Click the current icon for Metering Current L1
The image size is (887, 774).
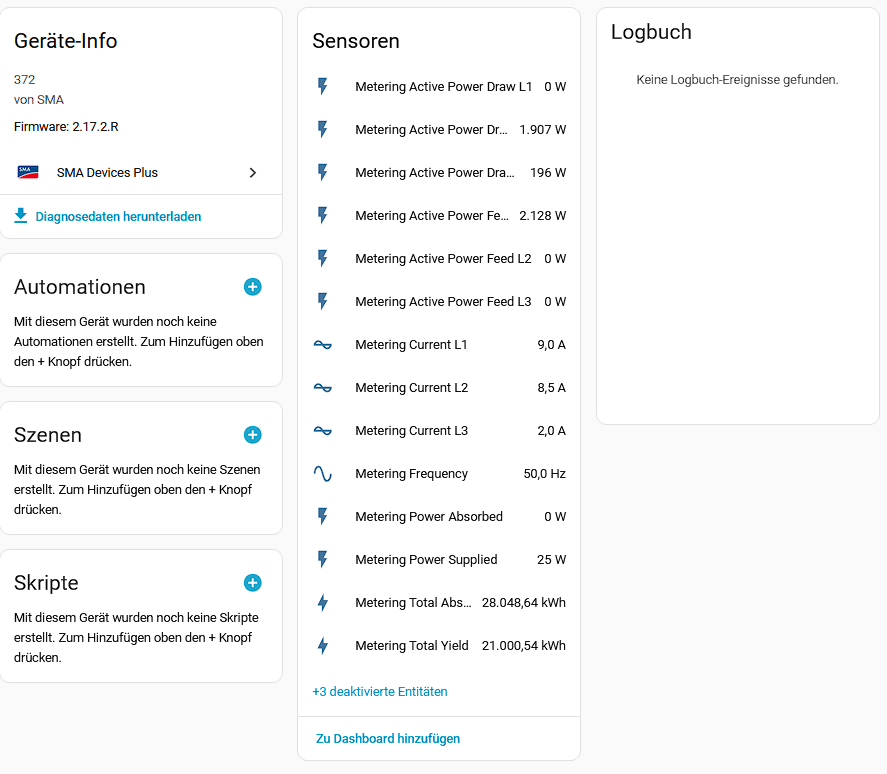click(x=322, y=345)
